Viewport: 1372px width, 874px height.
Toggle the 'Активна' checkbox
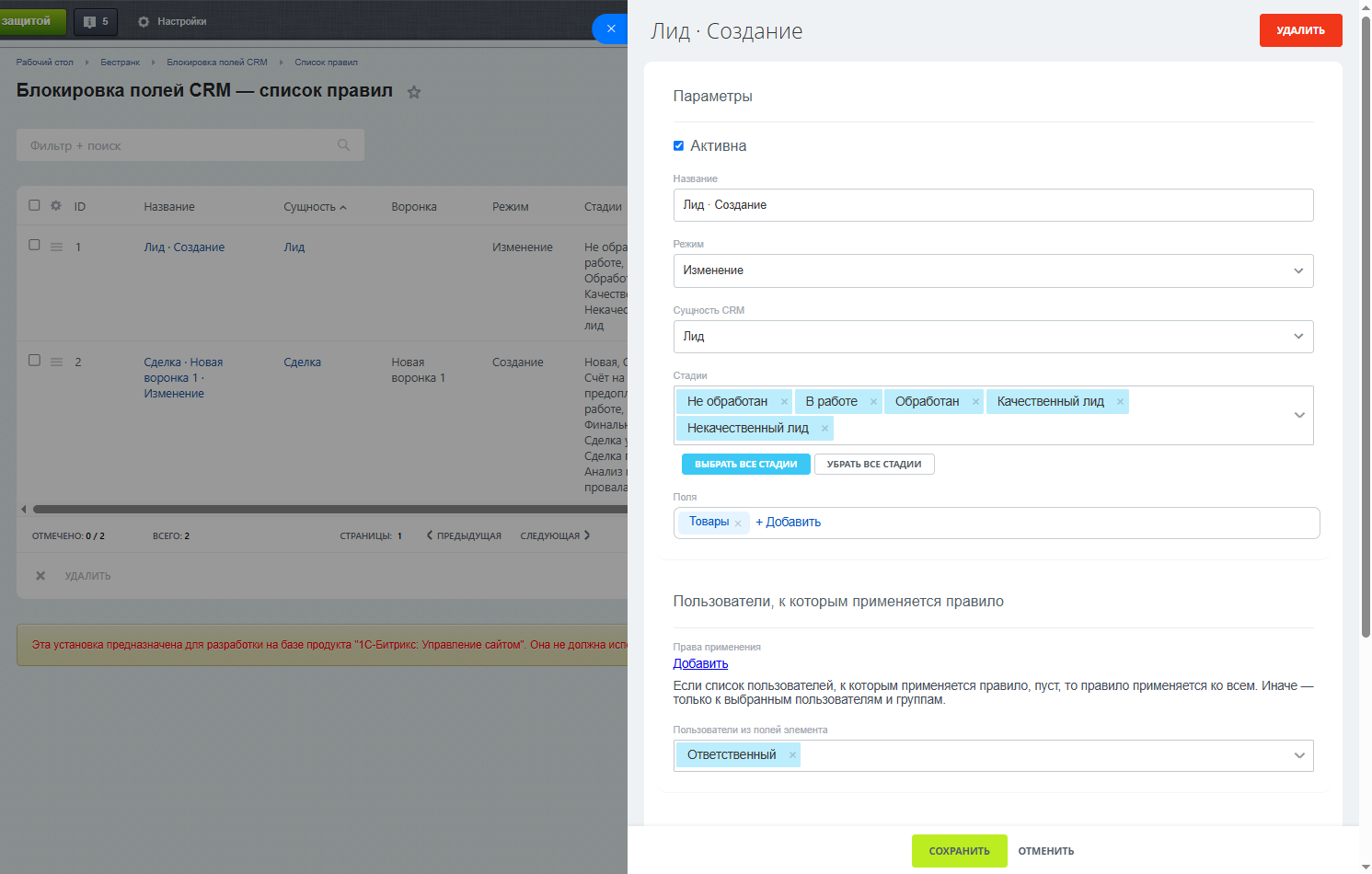[x=678, y=145]
